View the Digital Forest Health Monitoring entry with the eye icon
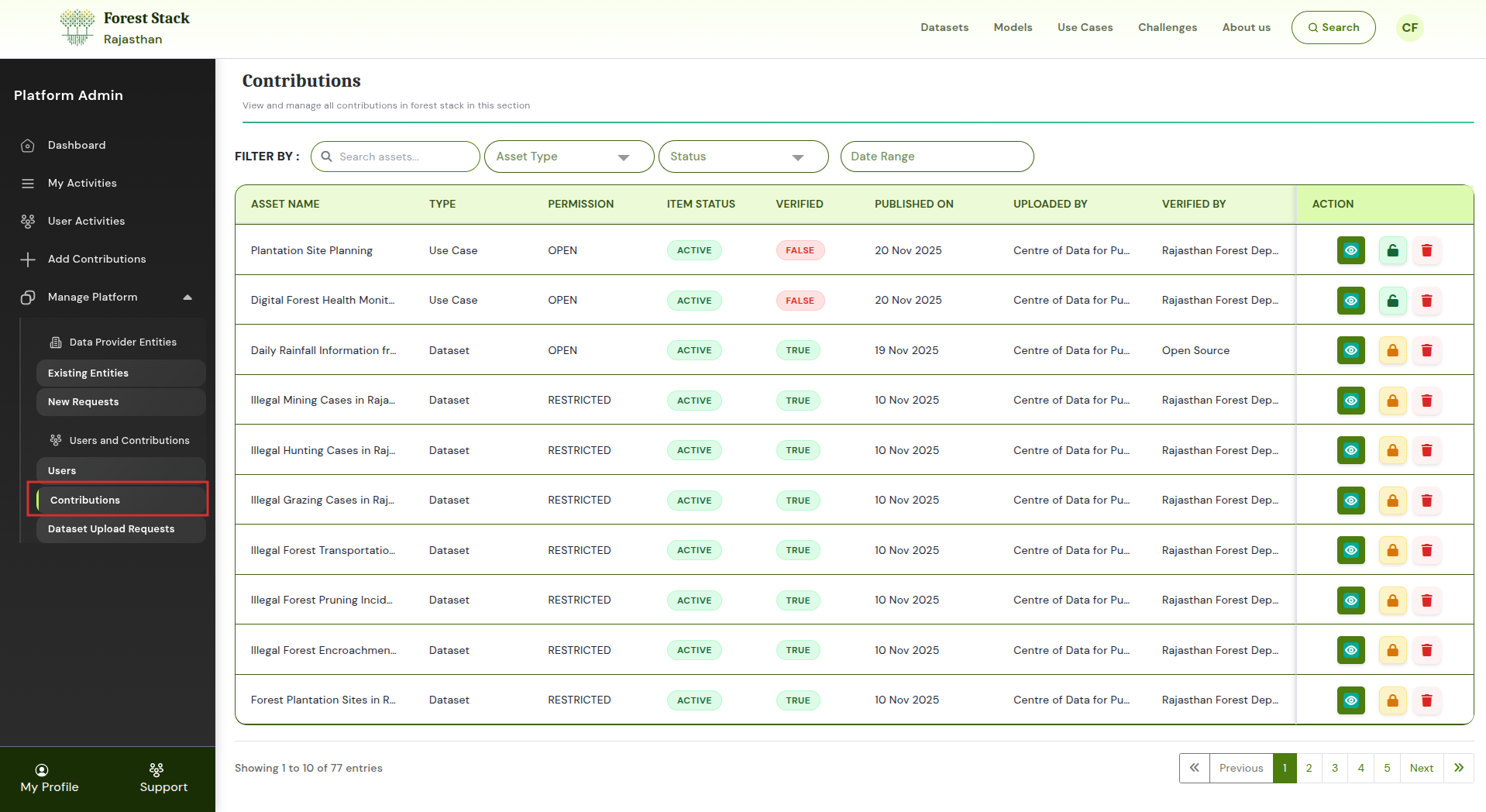 pyautogui.click(x=1350, y=301)
